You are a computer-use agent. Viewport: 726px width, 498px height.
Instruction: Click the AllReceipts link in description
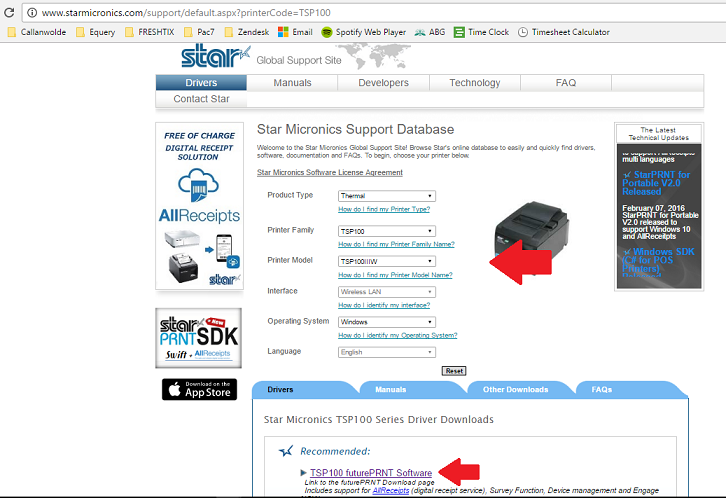pos(391,490)
